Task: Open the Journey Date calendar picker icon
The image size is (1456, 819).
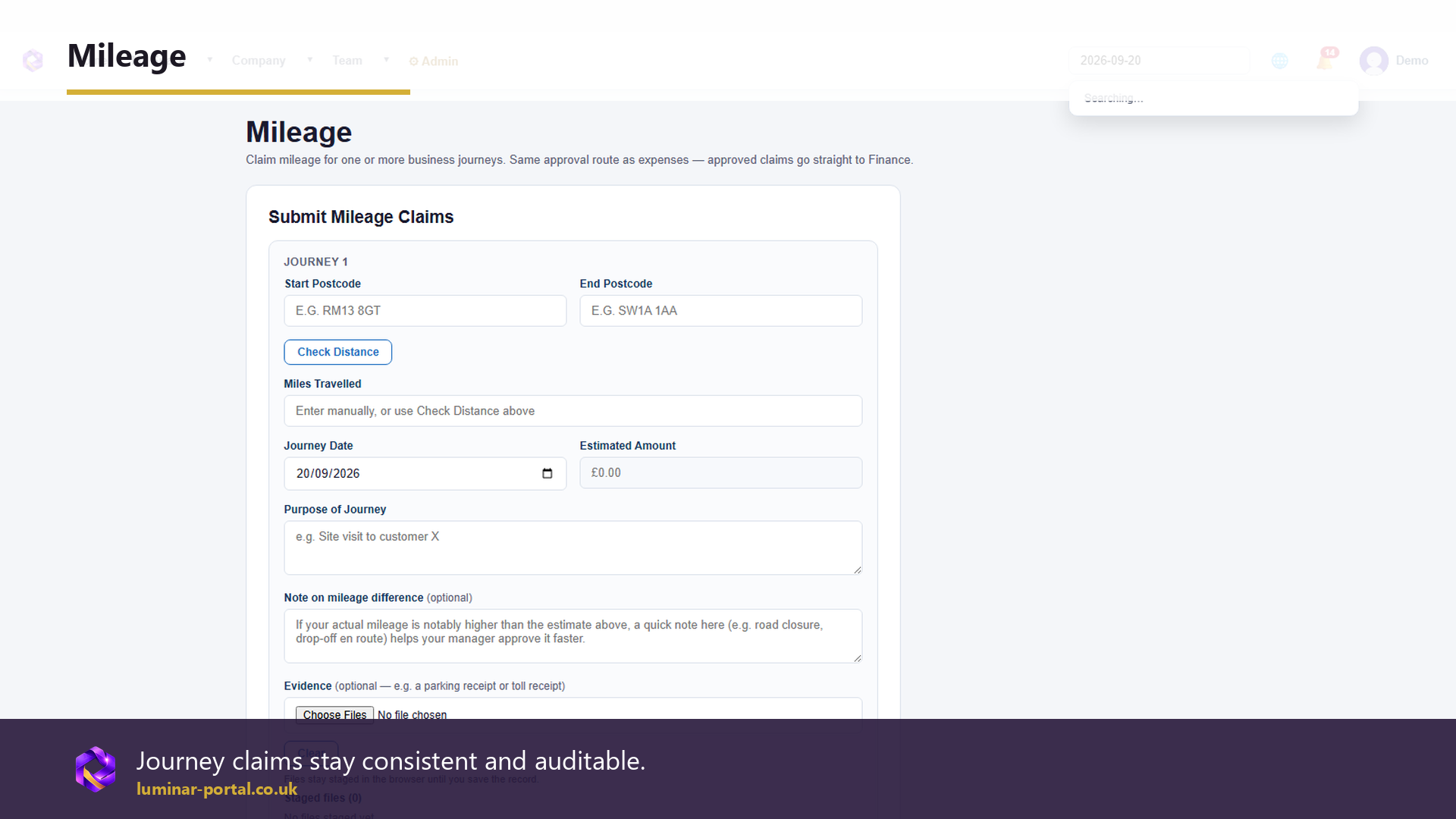Action: (x=547, y=473)
